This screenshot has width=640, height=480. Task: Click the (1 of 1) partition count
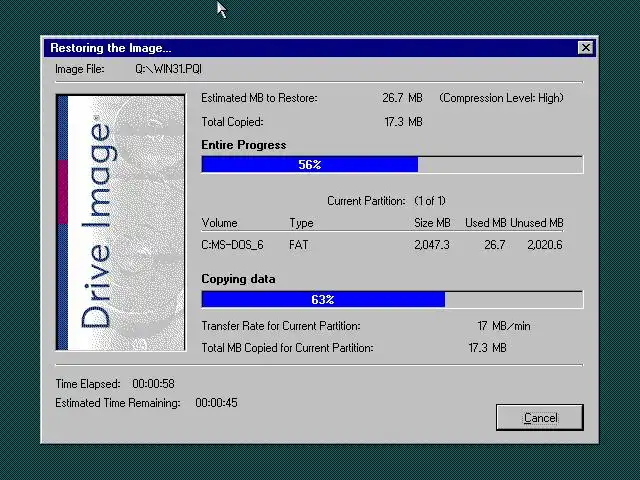(429, 201)
